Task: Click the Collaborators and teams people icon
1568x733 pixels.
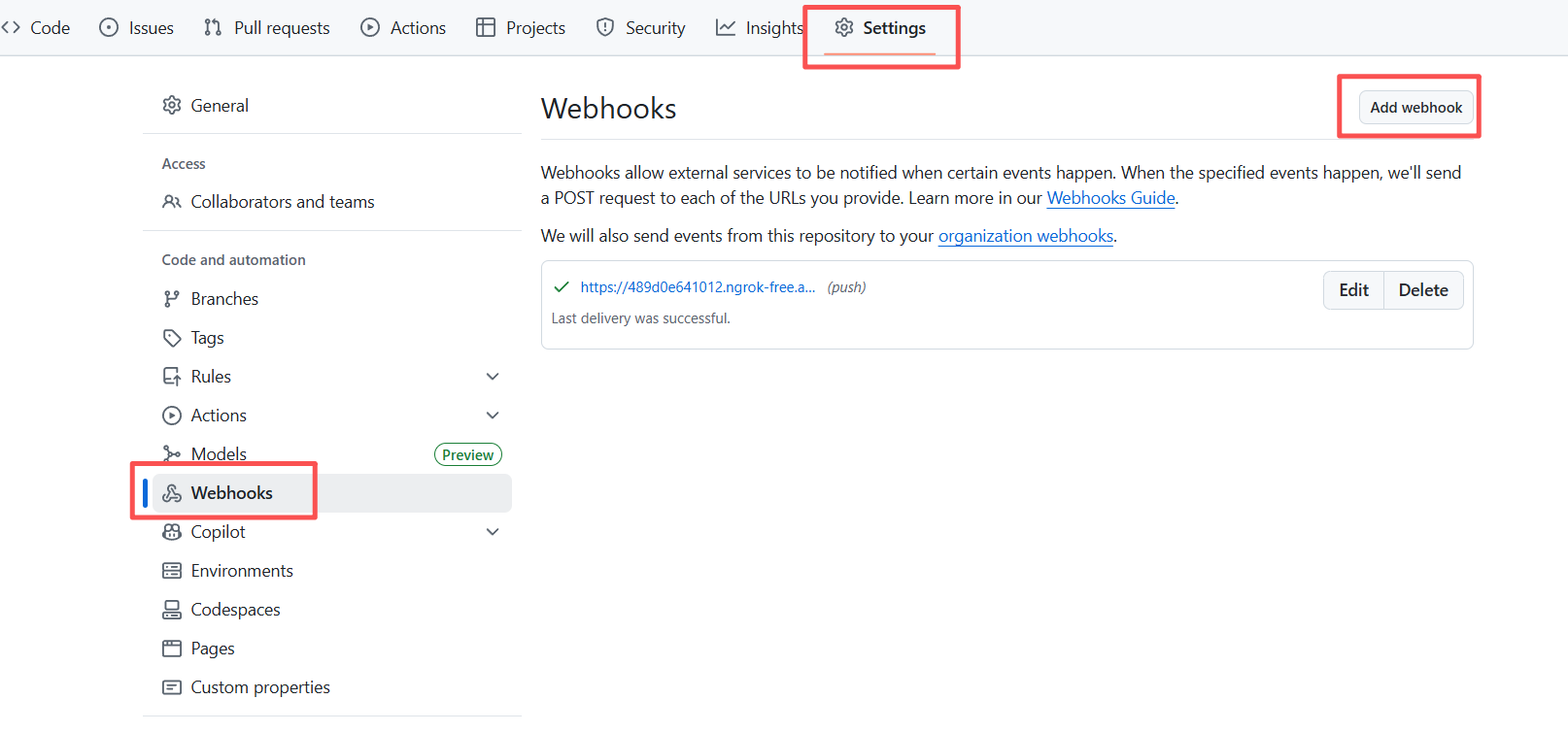Action: point(172,202)
